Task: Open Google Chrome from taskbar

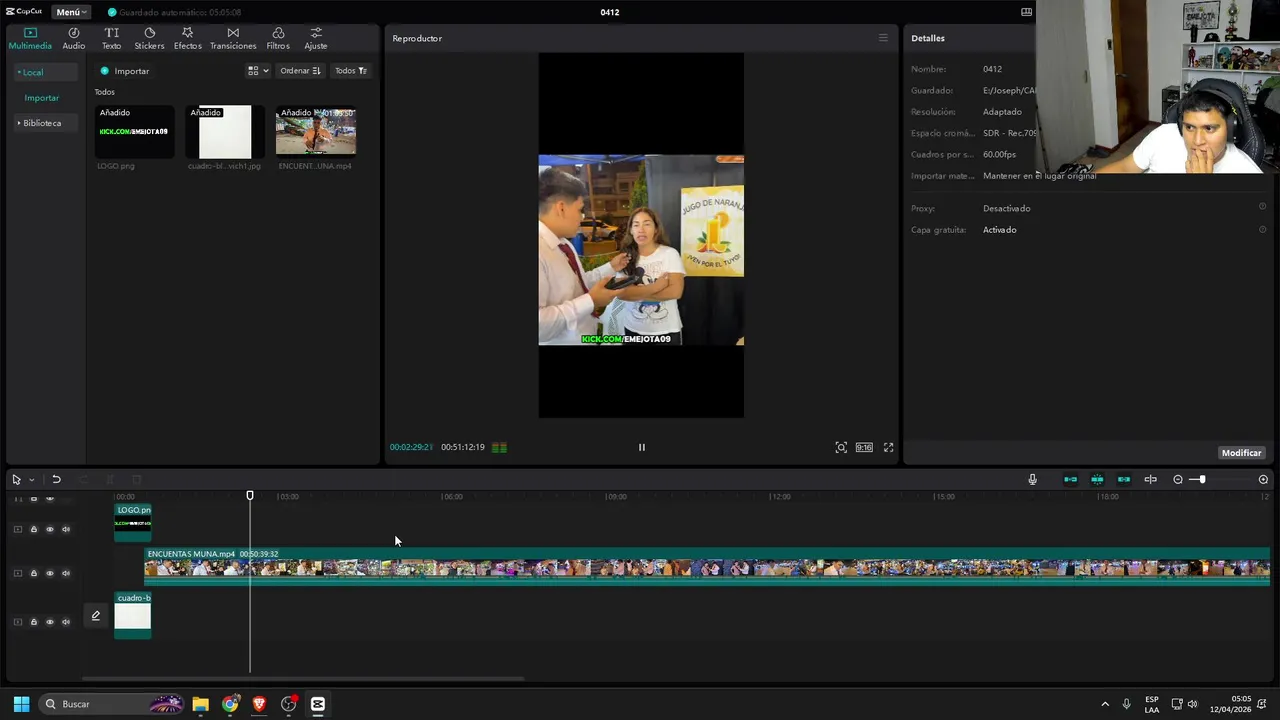Action: (x=230, y=704)
